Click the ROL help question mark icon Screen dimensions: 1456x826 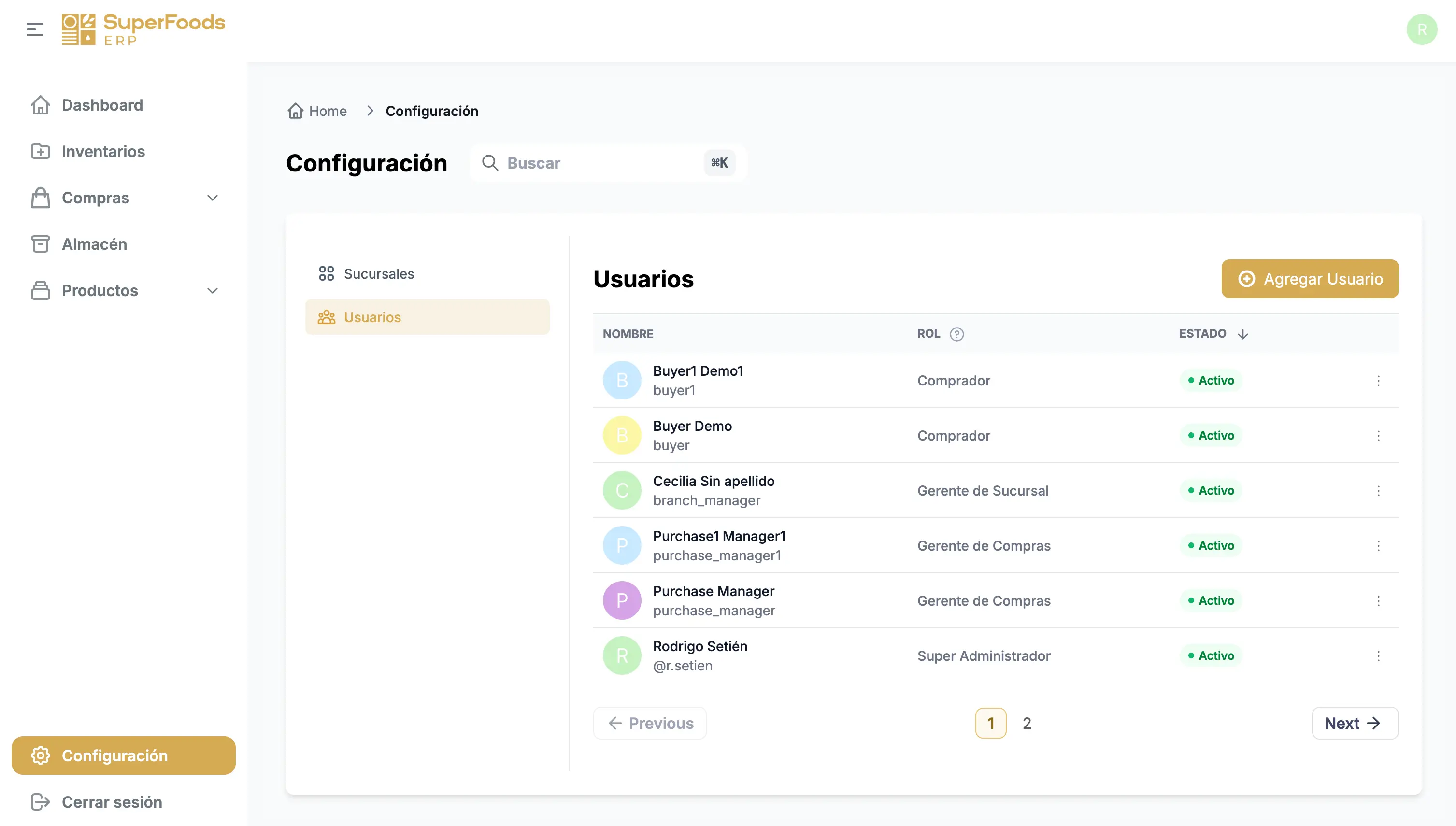click(x=956, y=334)
